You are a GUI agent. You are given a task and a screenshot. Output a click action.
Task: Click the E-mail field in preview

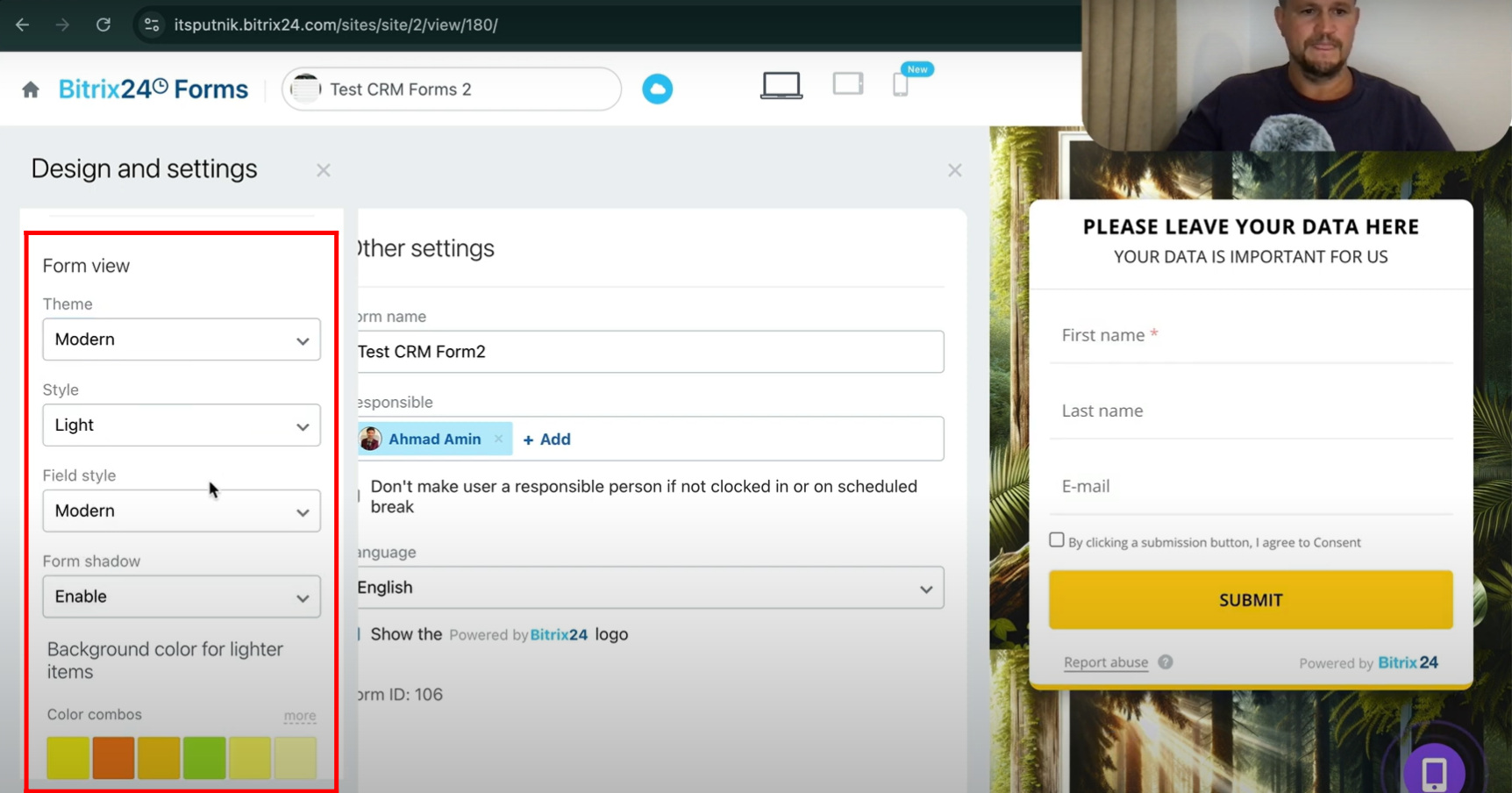(1251, 486)
